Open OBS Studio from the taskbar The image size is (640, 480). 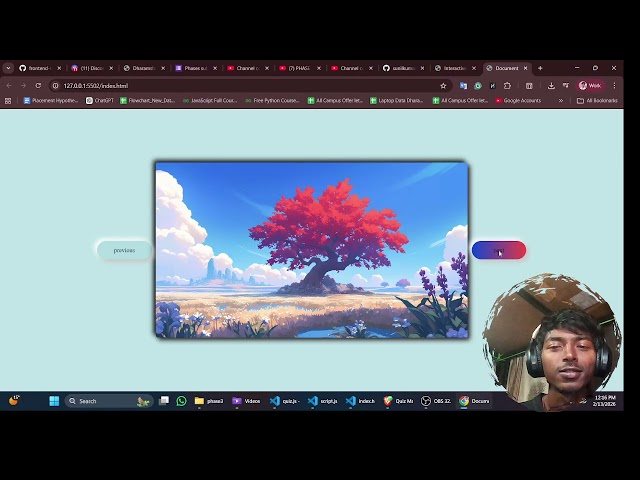[436, 401]
